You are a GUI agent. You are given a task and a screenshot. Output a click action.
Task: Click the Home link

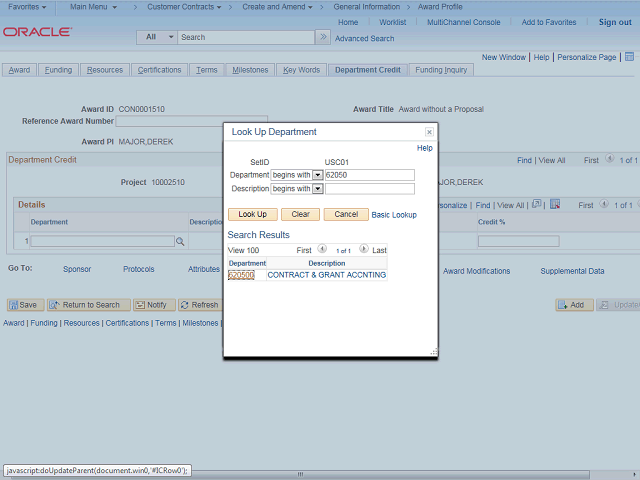pyautogui.click(x=348, y=22)
